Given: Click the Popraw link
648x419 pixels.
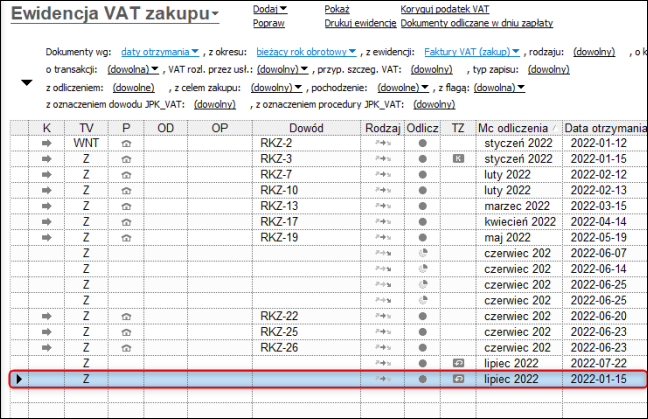Looking at the screenshot, I should [269, 23].
